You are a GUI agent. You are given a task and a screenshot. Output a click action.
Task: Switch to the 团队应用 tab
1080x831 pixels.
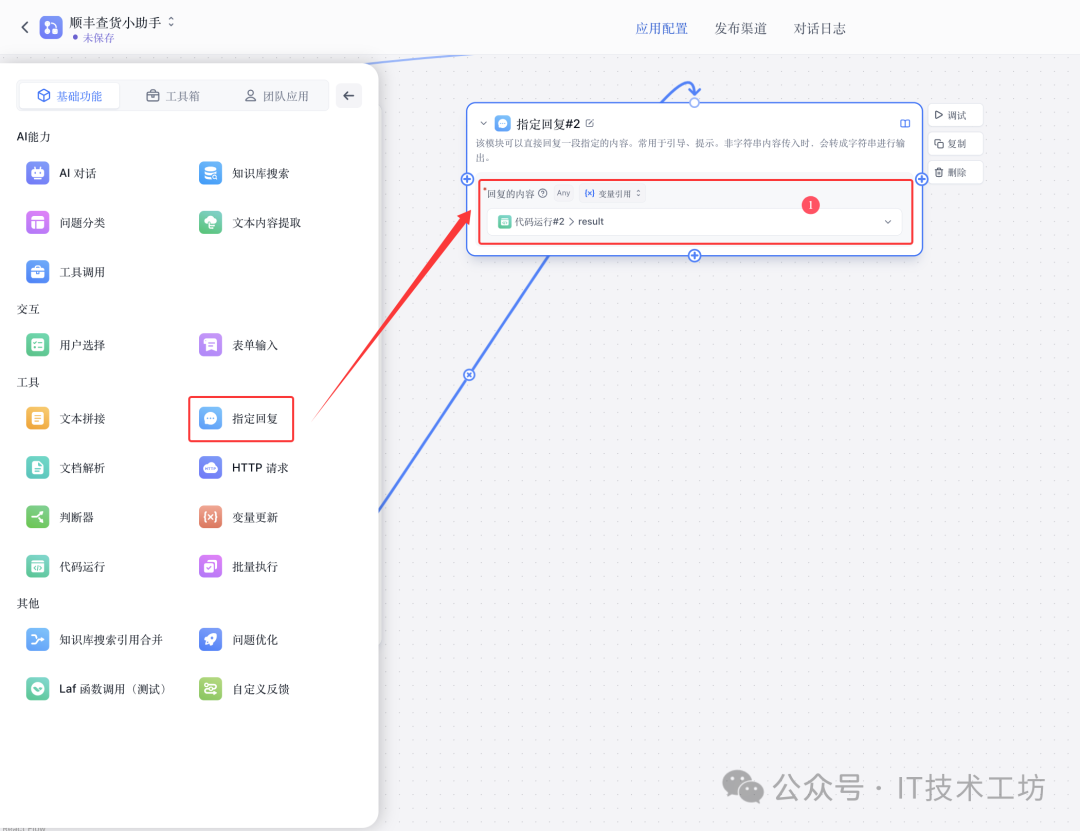click(x=276, y=96)
